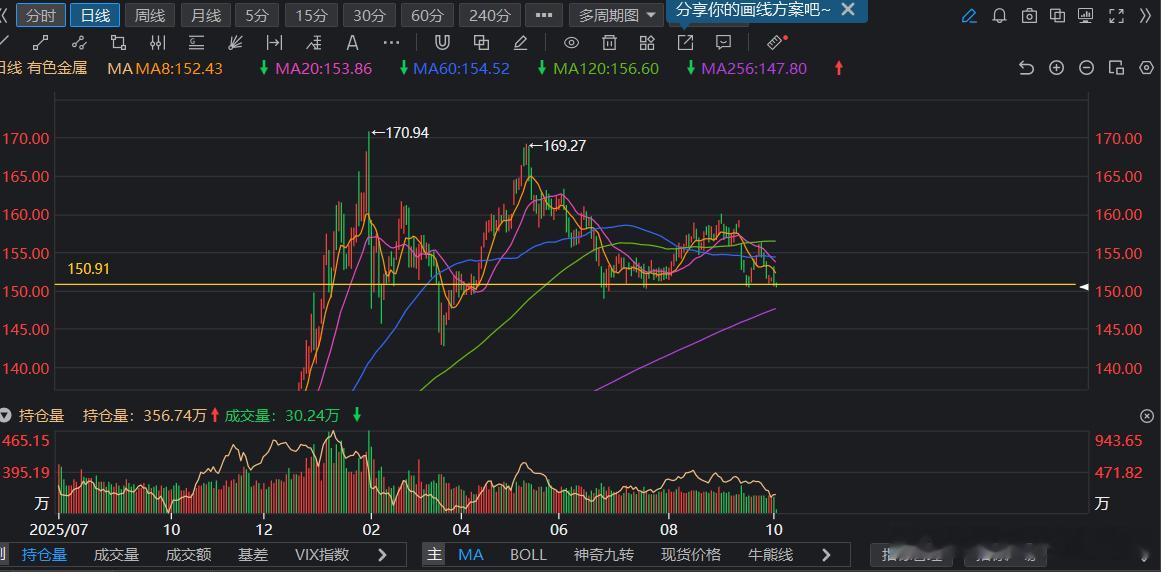Zoom out the chart with minus icon

pyautogui.click(x=1086, y=68)
